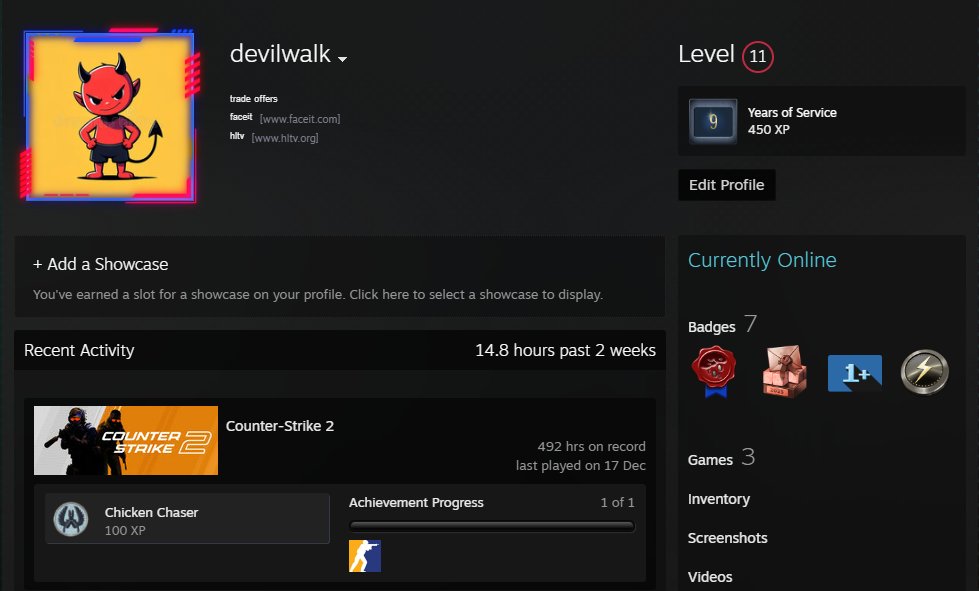This screenshot has width=979, height=591.
Task: Click the Chicken Chaser achievement shield icon
Action: [x=70, y=517]
